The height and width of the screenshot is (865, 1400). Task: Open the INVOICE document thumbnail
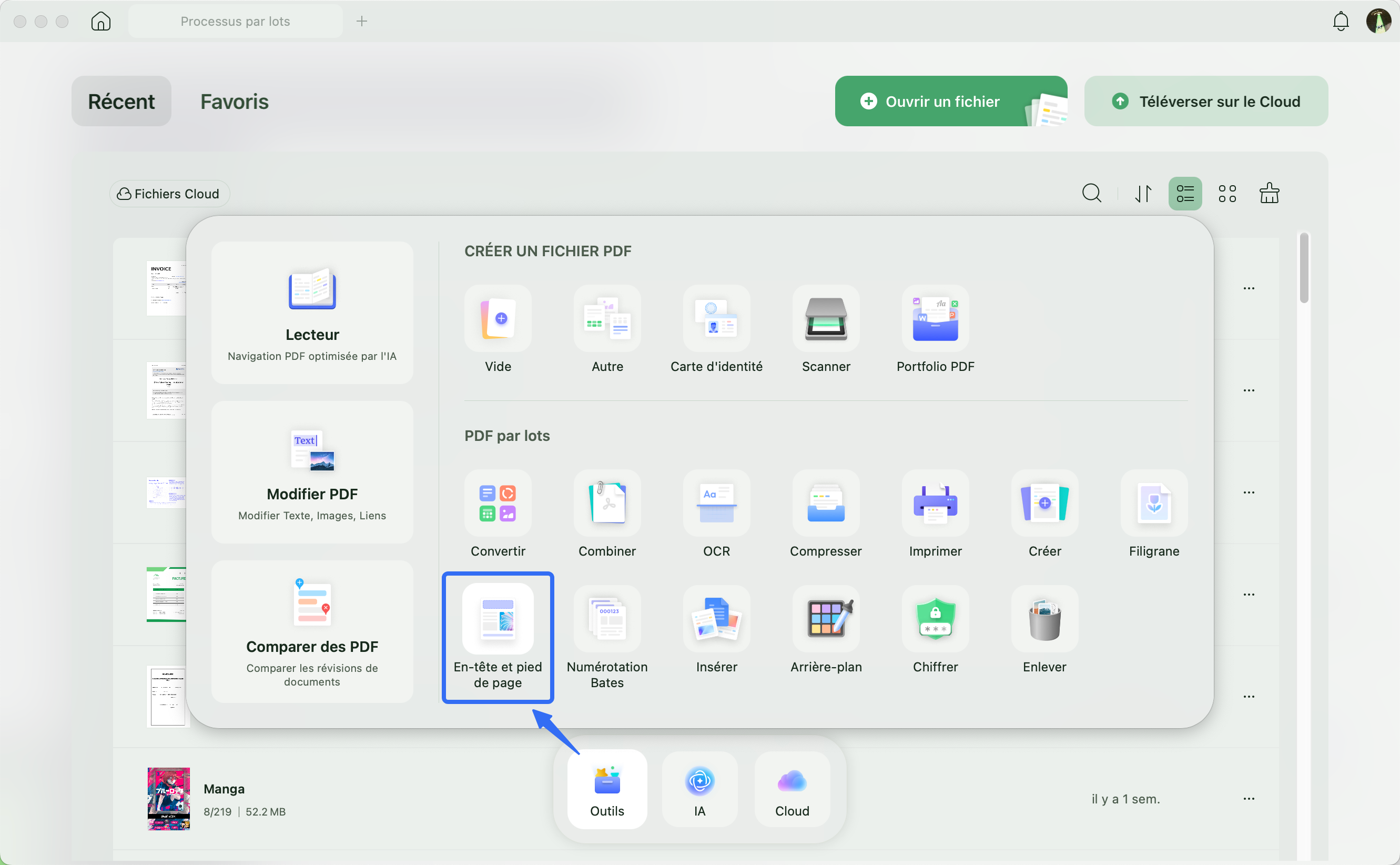[166, 288]
